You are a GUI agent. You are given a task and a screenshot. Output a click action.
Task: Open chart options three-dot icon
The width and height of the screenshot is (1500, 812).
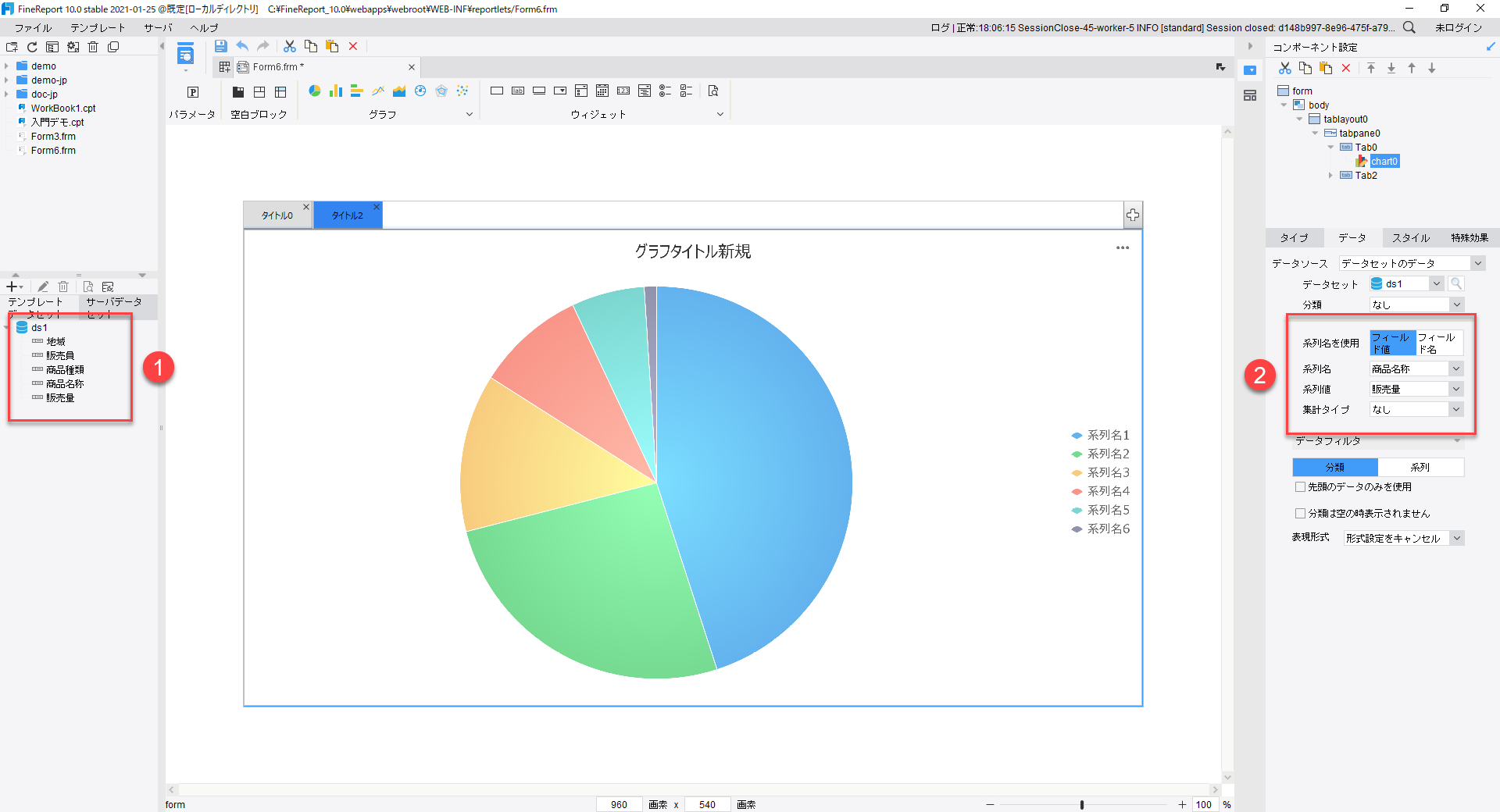(1123, 248)
